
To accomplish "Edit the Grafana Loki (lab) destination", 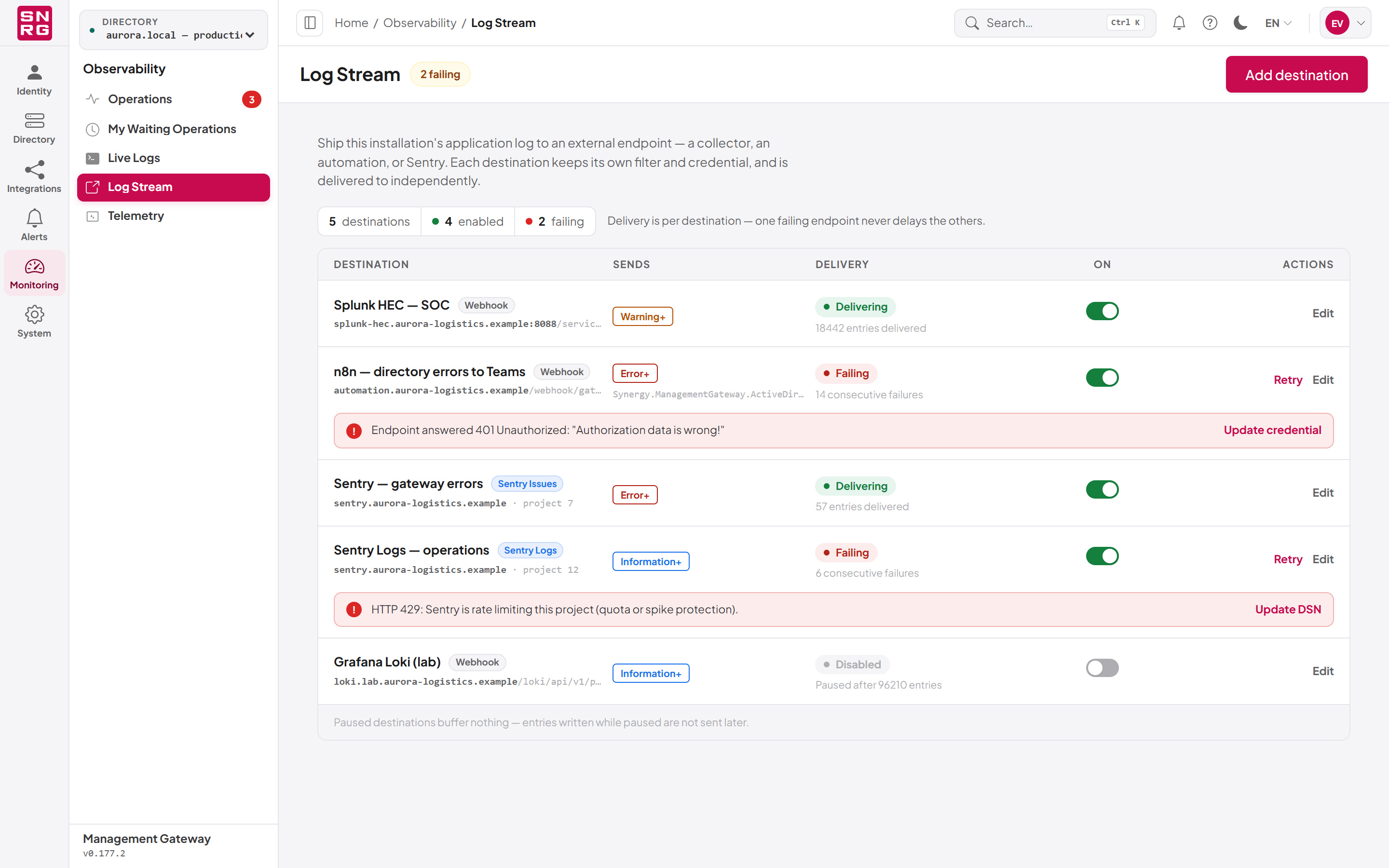I will [1322, 671].
